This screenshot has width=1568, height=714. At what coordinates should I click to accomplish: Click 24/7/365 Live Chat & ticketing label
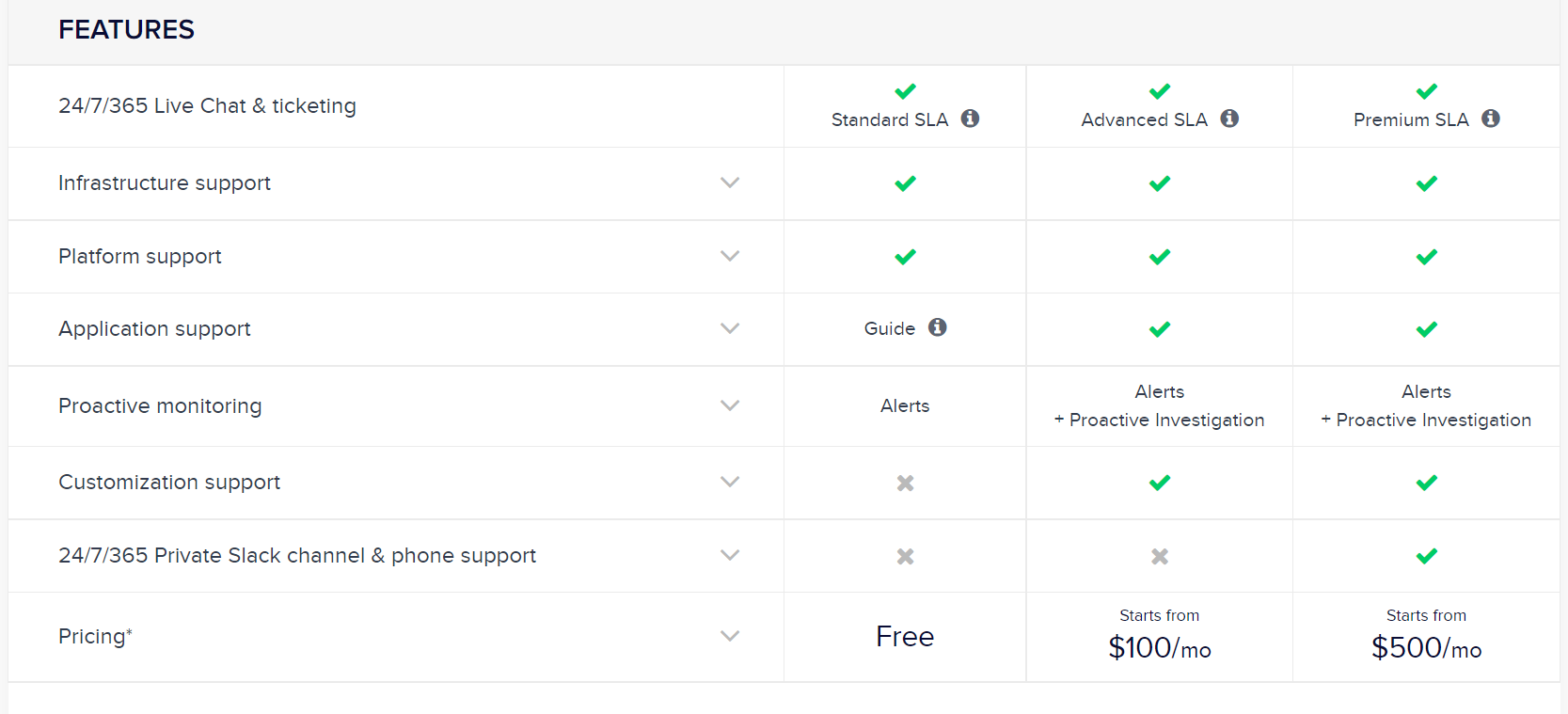[x=207, y=106]
